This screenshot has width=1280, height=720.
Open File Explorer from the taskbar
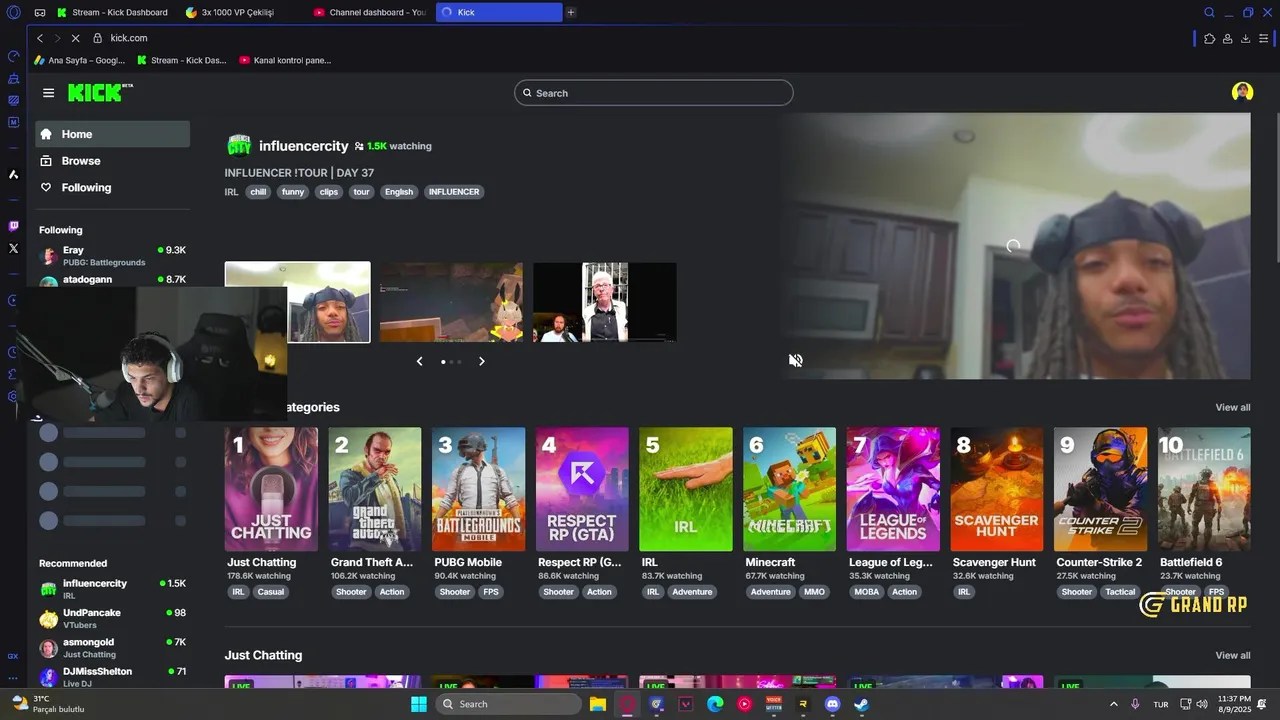click(x=598, y=704)
